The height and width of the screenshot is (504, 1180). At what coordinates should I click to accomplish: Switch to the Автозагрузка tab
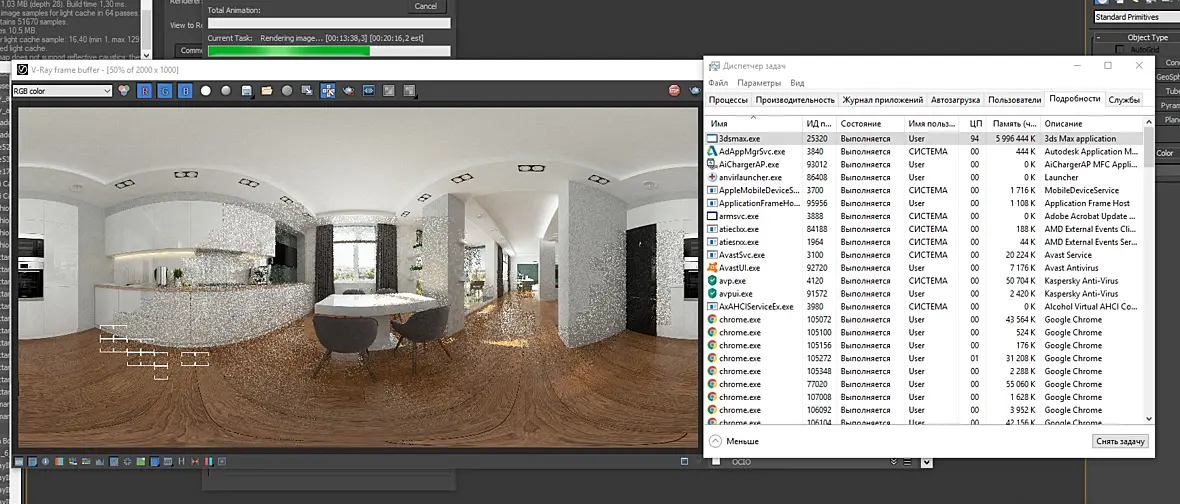956,99
